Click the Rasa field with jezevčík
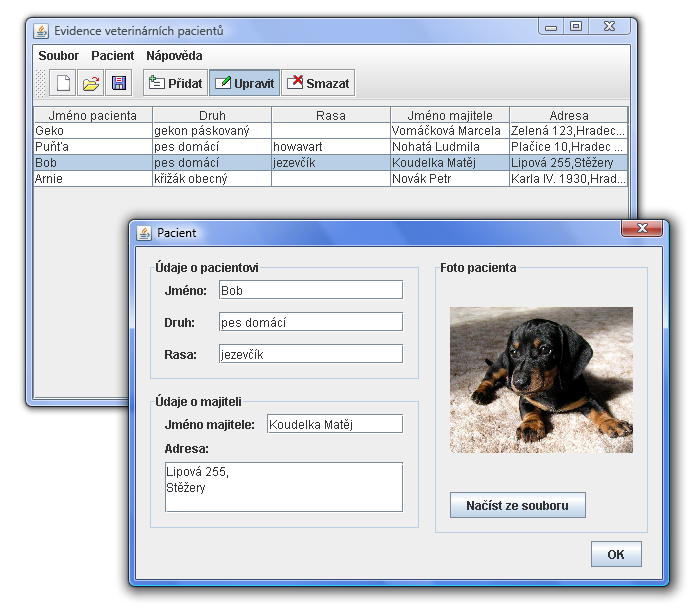Viewport: 698px width, 614px height. click(309, 354)
